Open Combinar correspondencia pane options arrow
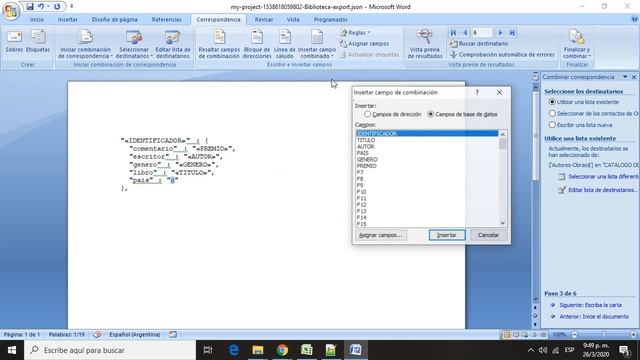640x360 pixels. coord(625,77)
